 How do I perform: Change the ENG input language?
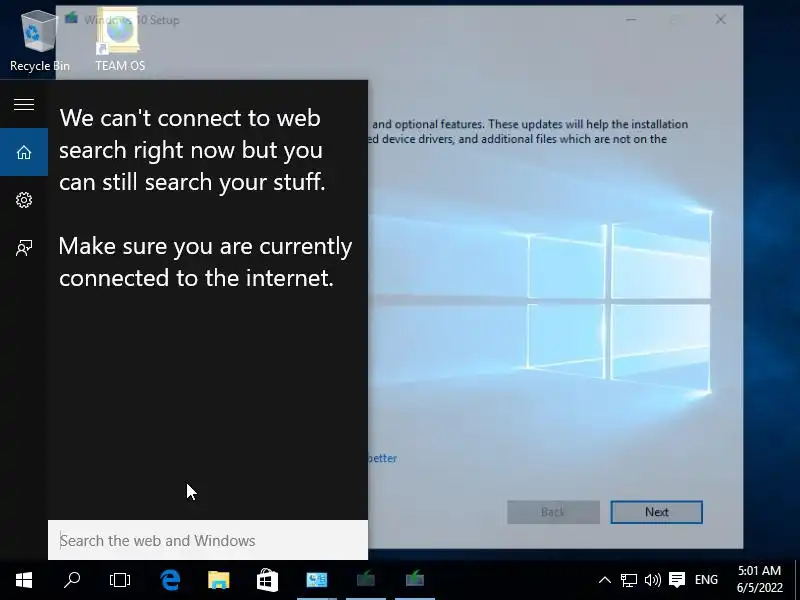(x=706, y=580)
